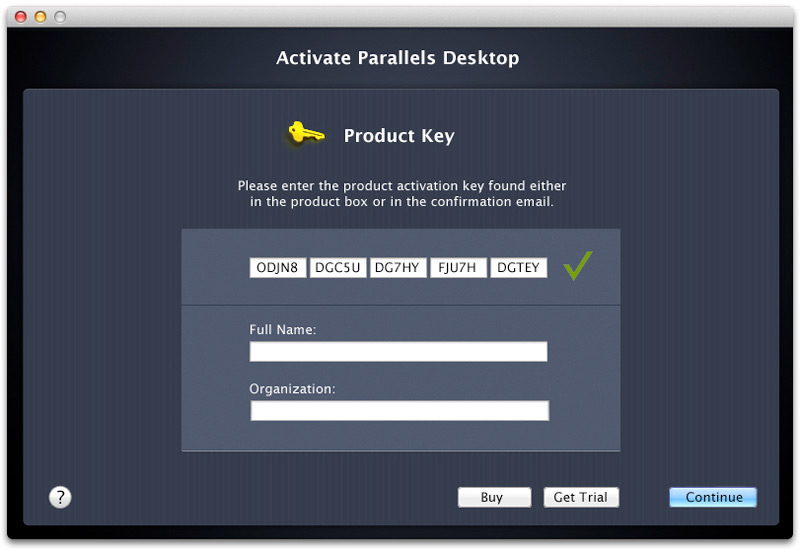Close the activation window with red button
The width and height of the screenshot is (800, 552).
pyautogui.click(x=21, y=17)
